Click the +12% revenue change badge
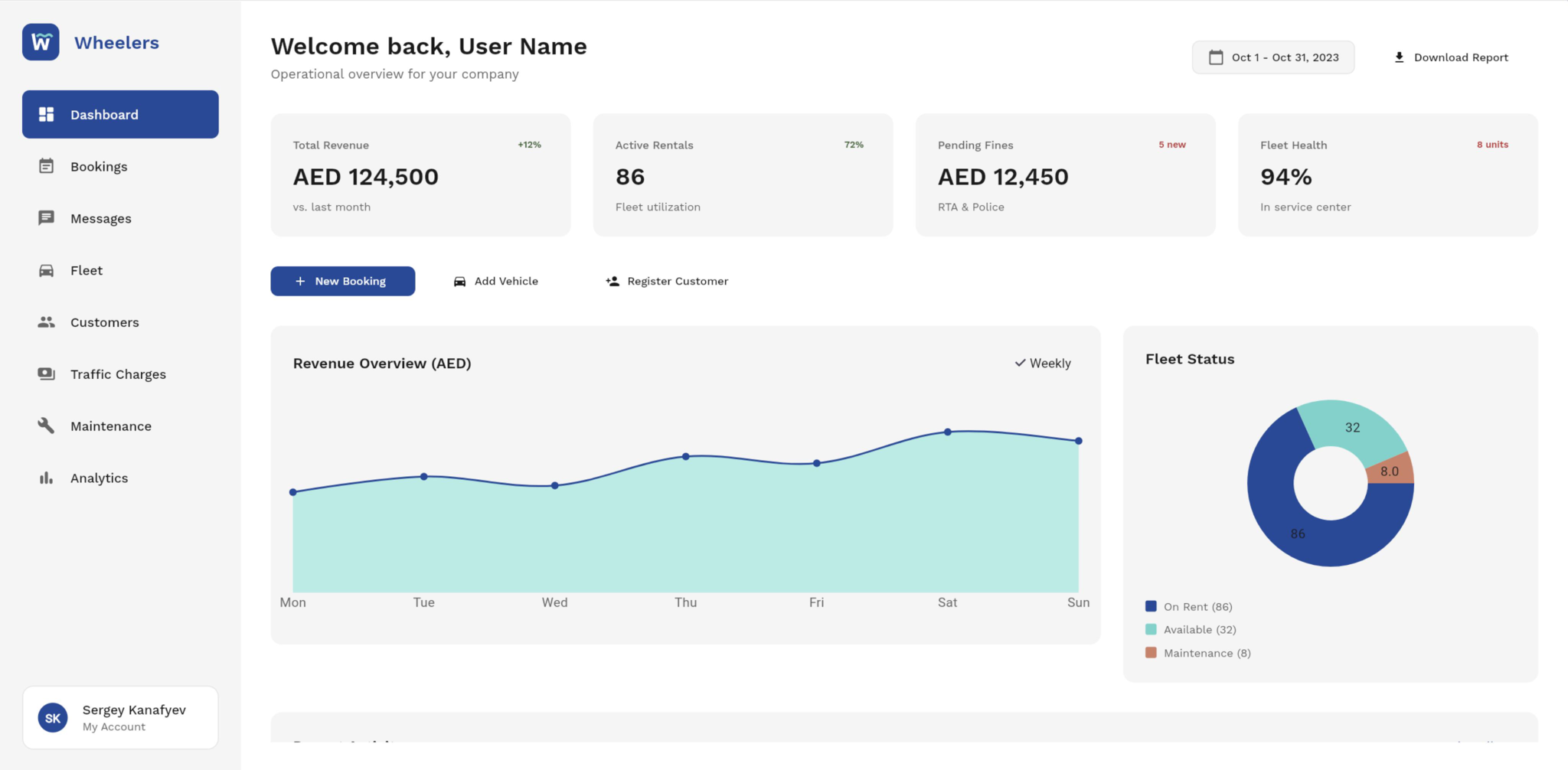Screen dimensions: 1568x770 [x=529, y=145]
